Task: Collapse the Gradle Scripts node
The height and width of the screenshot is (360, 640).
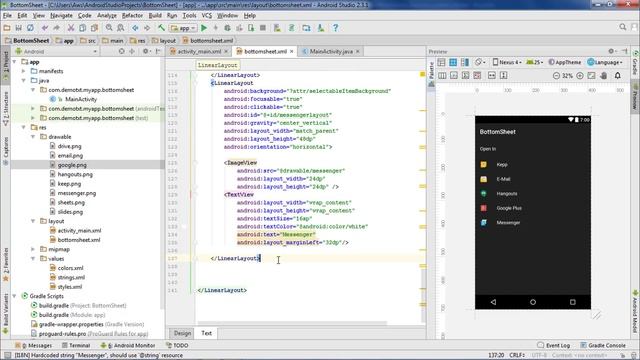Action: pyautogui.click(x=15, y=296)
